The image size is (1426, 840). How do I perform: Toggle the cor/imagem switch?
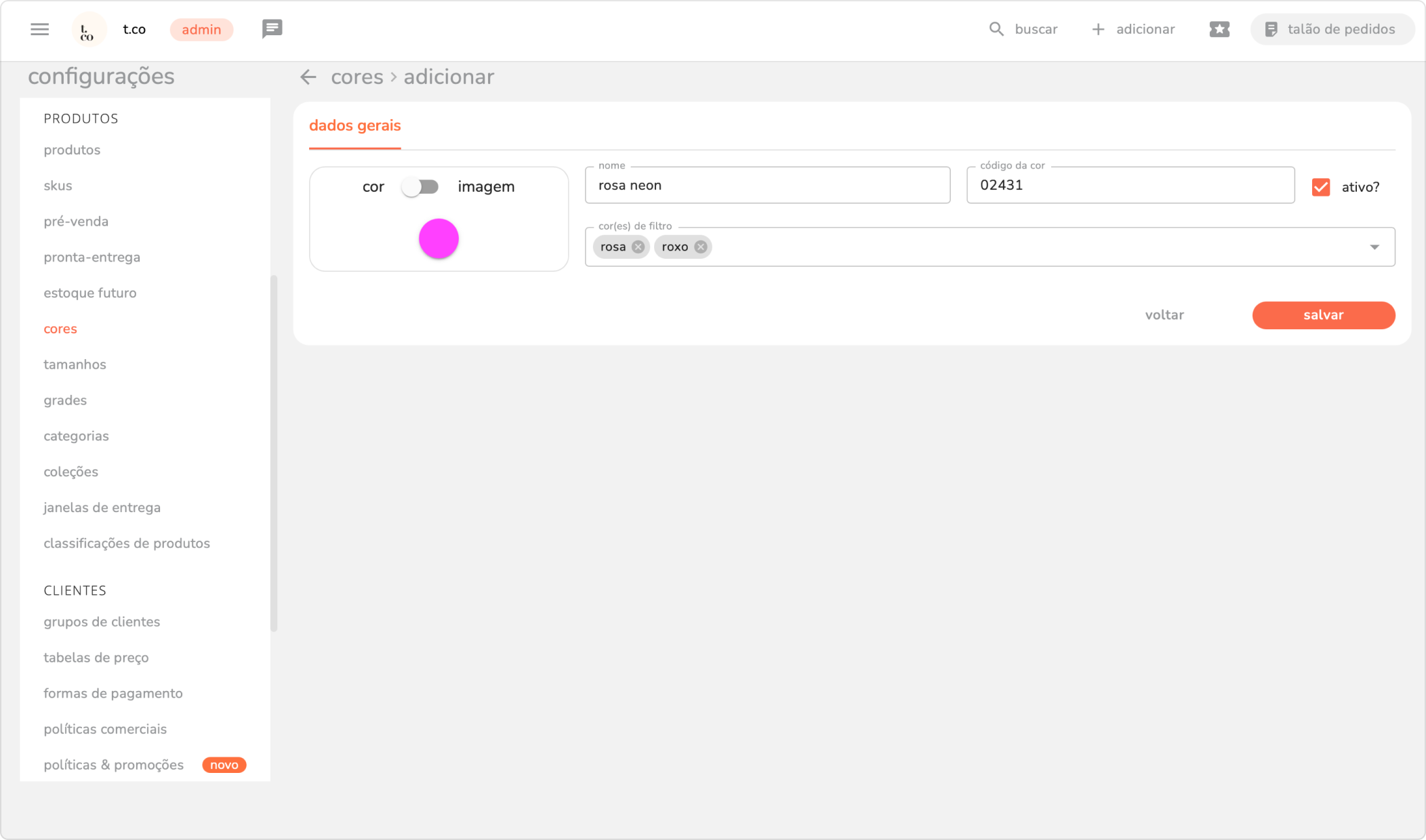click(420, 187)
